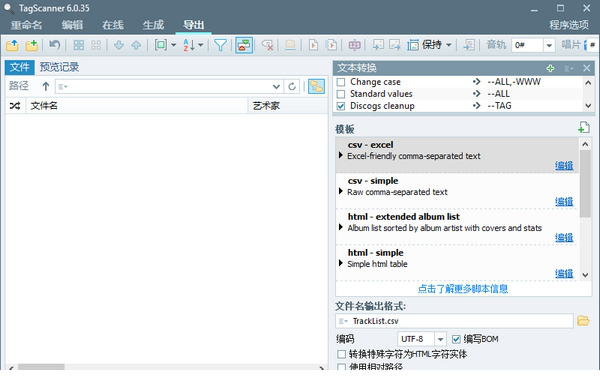Click the cover resize icon beside 保持

(413, 45)
